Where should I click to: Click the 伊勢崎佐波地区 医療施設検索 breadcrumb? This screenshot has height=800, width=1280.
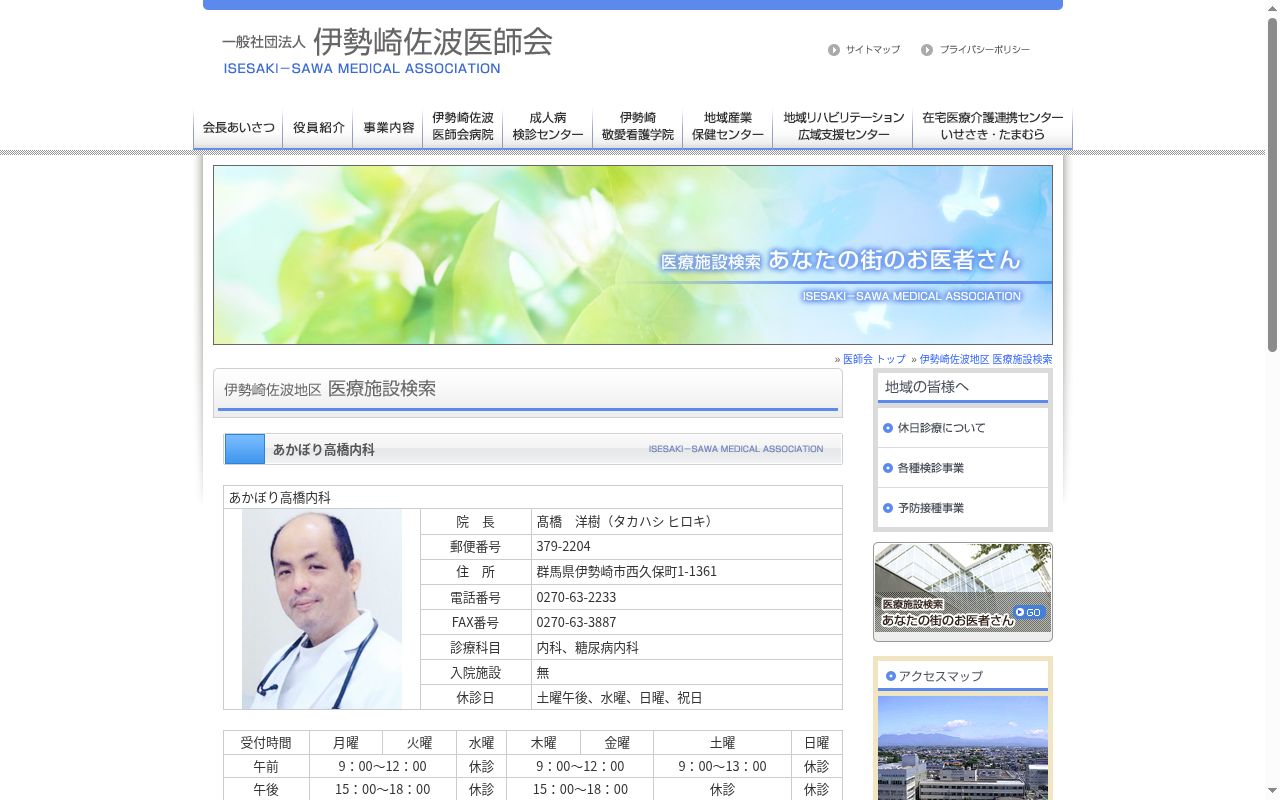click(986, 359)
